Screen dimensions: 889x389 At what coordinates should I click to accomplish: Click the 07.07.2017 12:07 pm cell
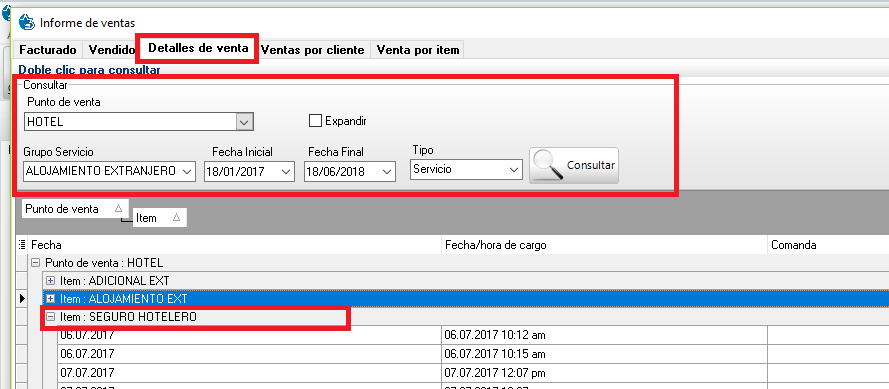point(604,373)
